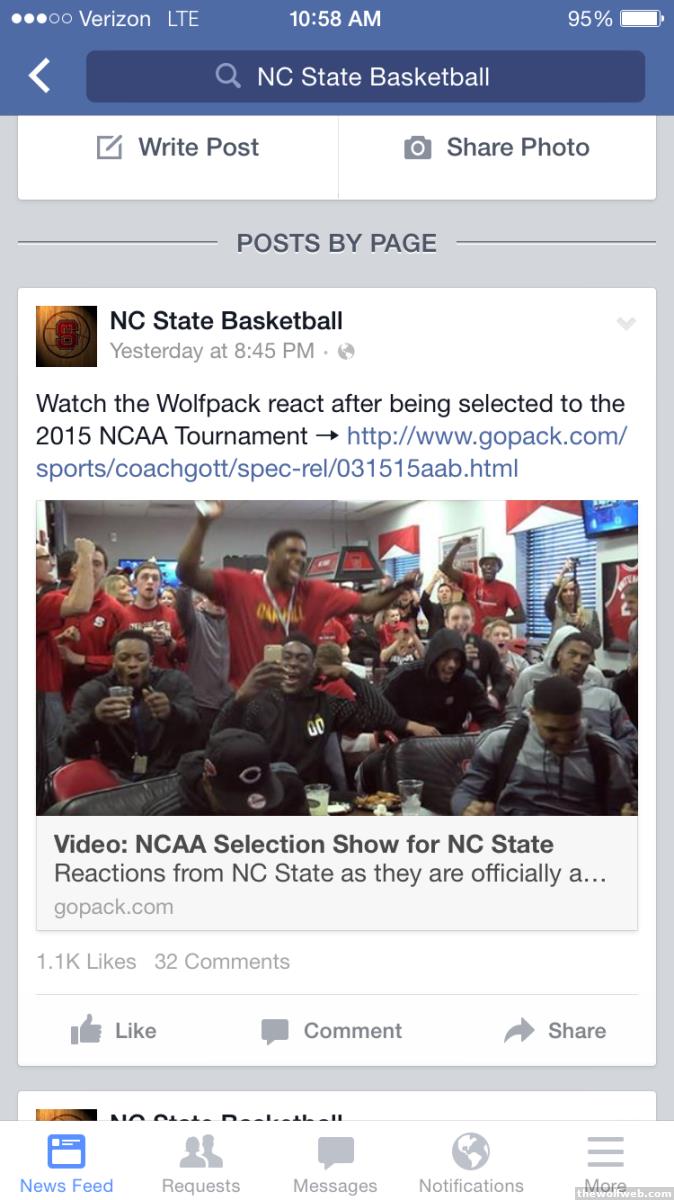Viewport: 674px width, 1200px height.
Task: Open the NC State Basketball profile picture
Action: click(x=66, y=336)
